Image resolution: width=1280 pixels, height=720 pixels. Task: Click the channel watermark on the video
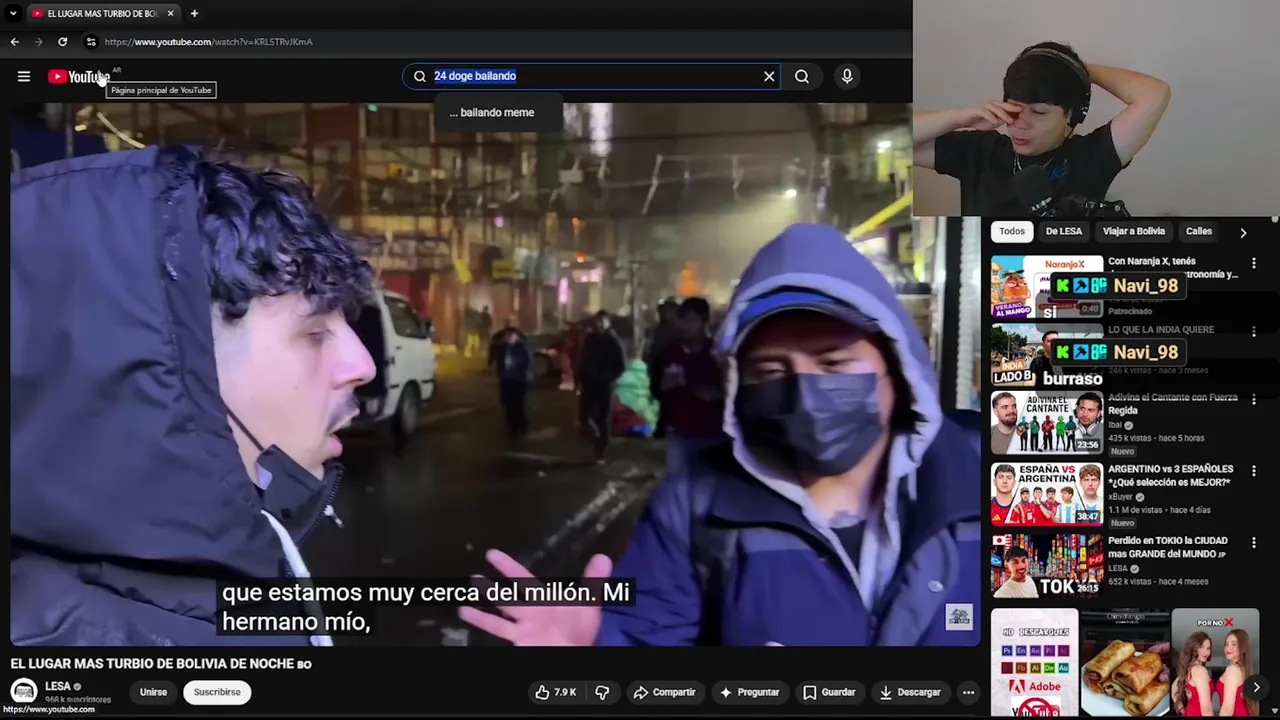(959, 617)
